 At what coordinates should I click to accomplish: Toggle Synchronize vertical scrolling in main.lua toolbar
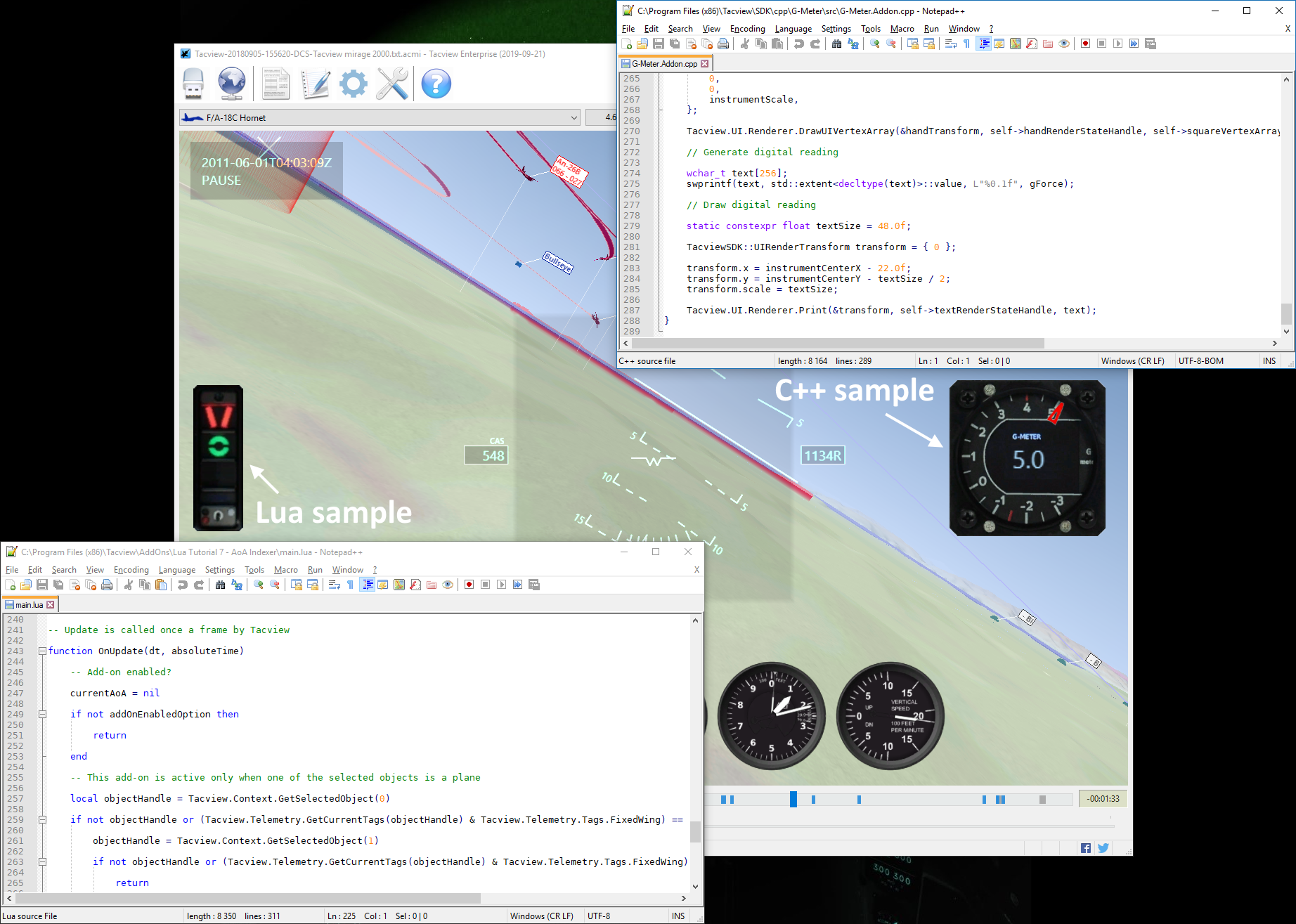coord(297,585)
